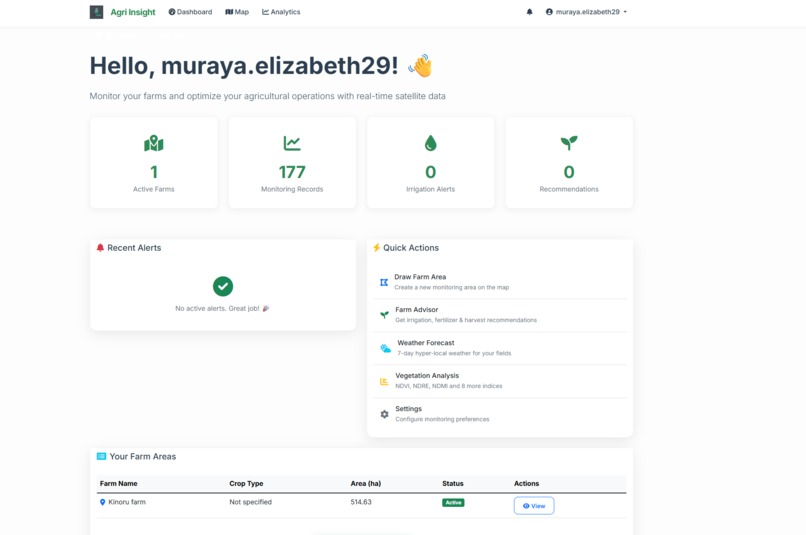Click the Recommendations seedling icon
Screen dimensions: 806x535
point(569,143)
